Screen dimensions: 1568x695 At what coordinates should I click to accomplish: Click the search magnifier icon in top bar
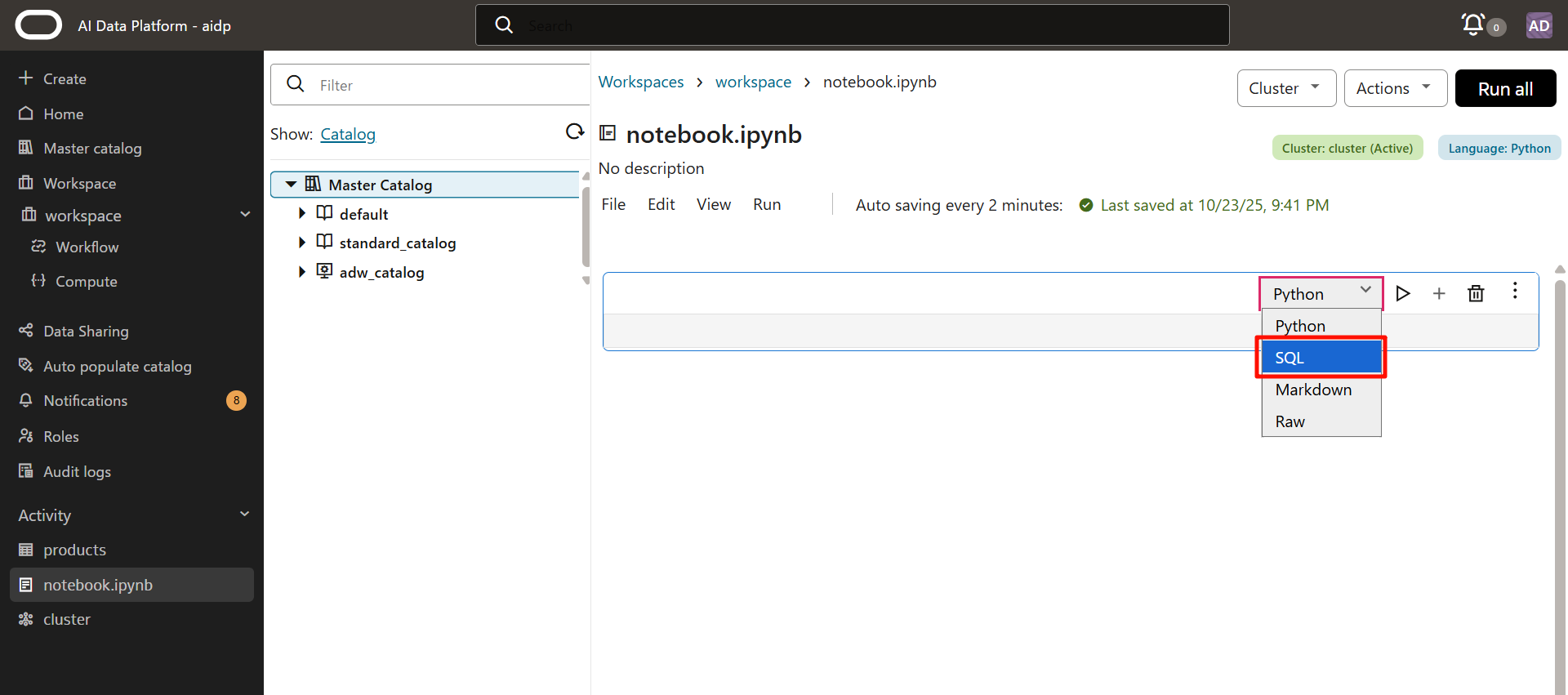[505, 25]
